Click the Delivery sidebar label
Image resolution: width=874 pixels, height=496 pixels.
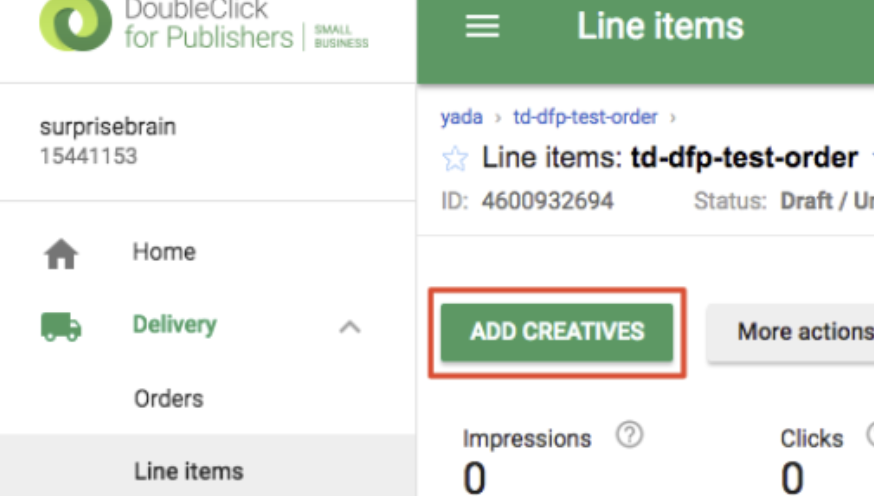click(x=174, y=325)
